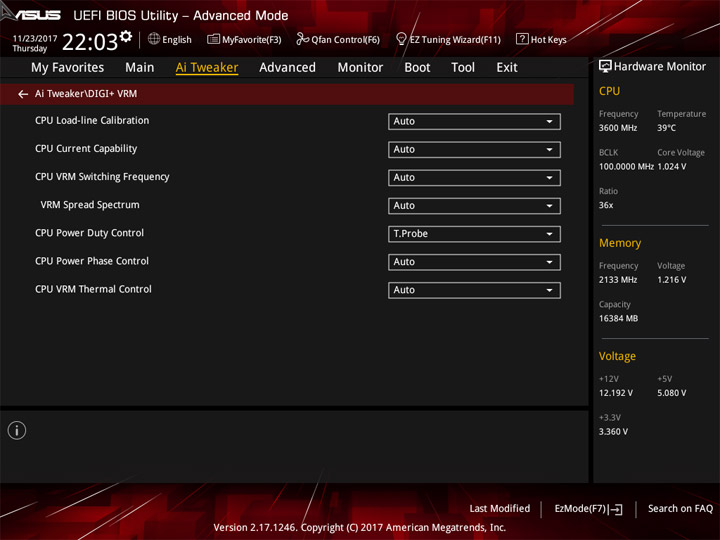Click the Version 2.17.1246 copyright text

[x=360, y=528]
